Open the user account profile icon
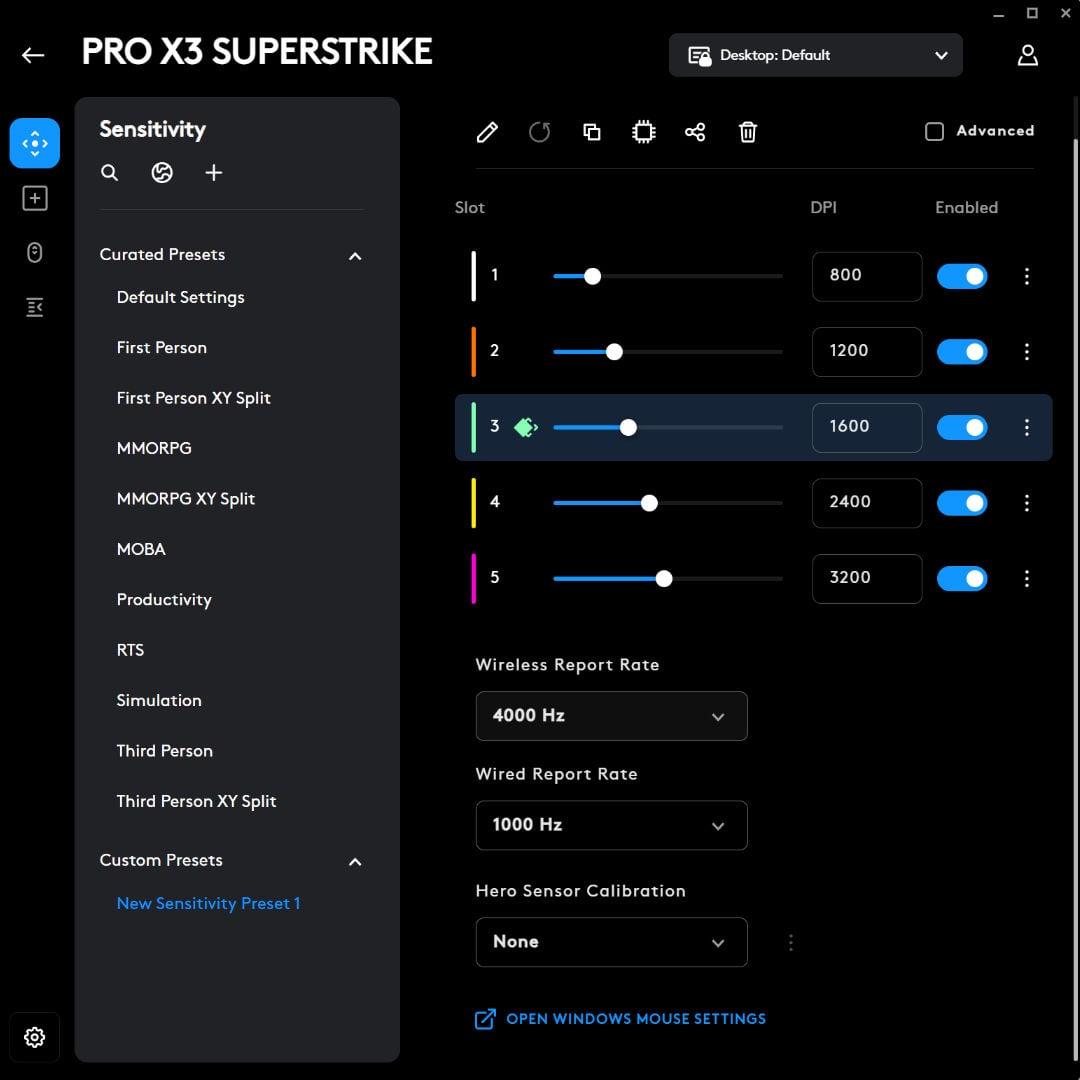1080x1080 pixels. pyautogui.click(x=1027, y=55)
